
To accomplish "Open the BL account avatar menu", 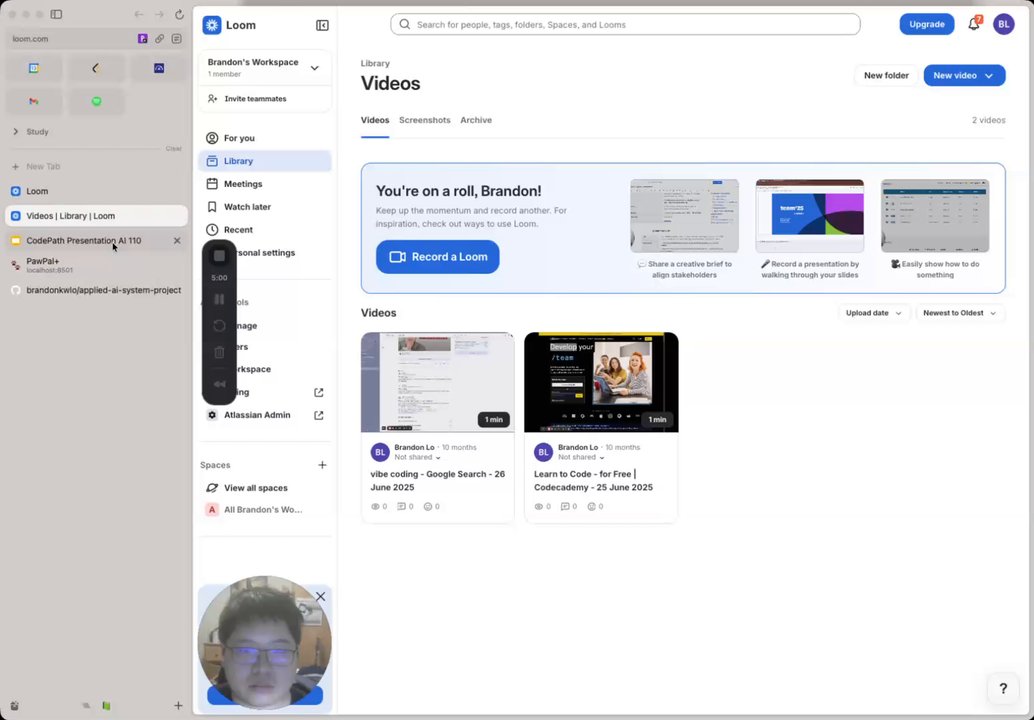I will pyautogui.click(x=1003, y=24).
